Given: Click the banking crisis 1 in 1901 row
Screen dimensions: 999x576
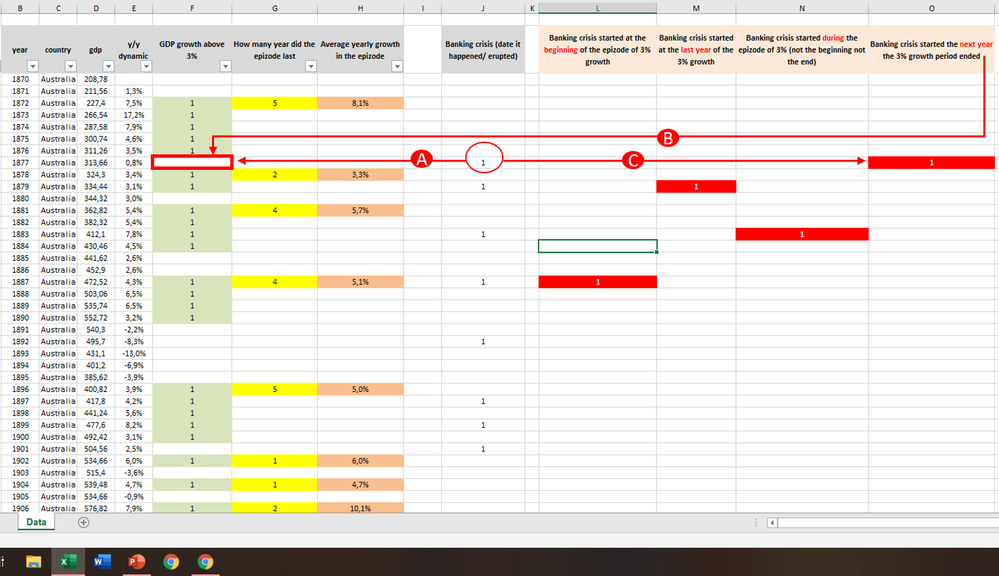Looking at the screenshot, I should pyautogui.click(x=483, y=449).
